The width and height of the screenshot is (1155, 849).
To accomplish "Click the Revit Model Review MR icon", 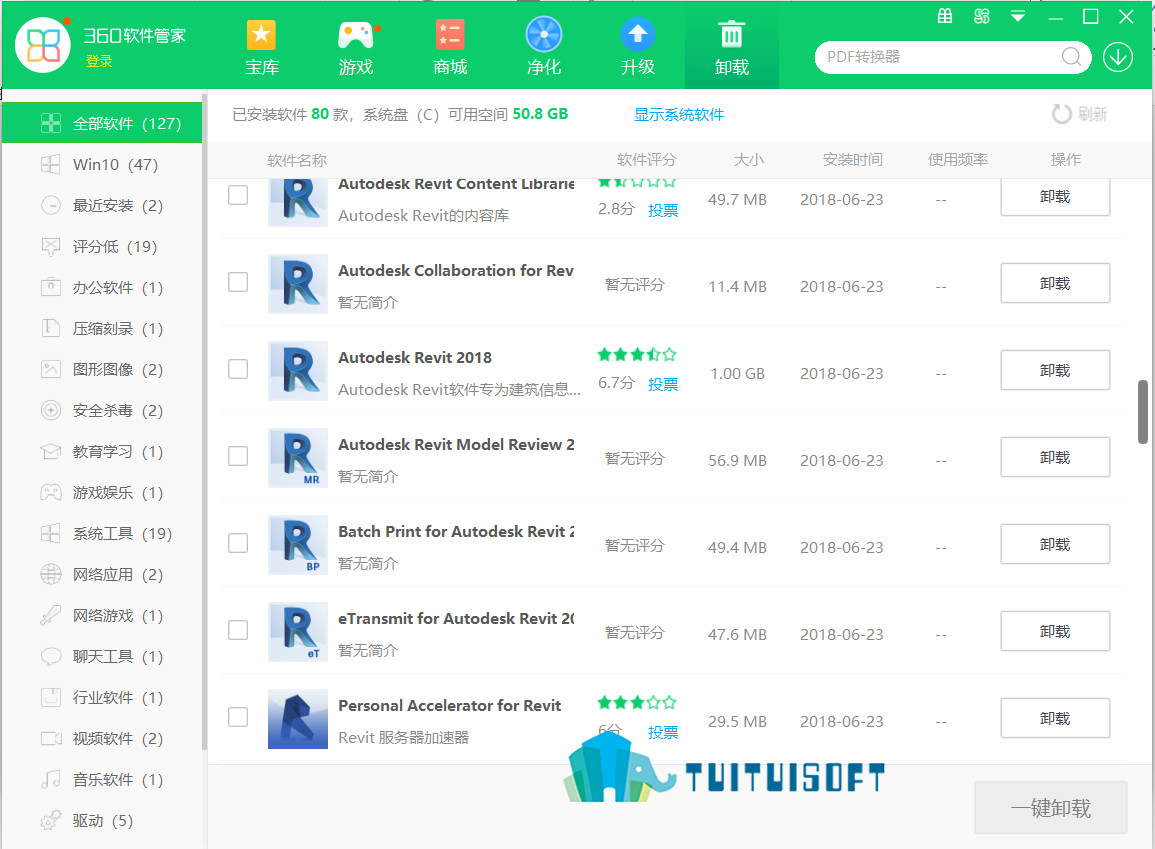I will point(298,458).
